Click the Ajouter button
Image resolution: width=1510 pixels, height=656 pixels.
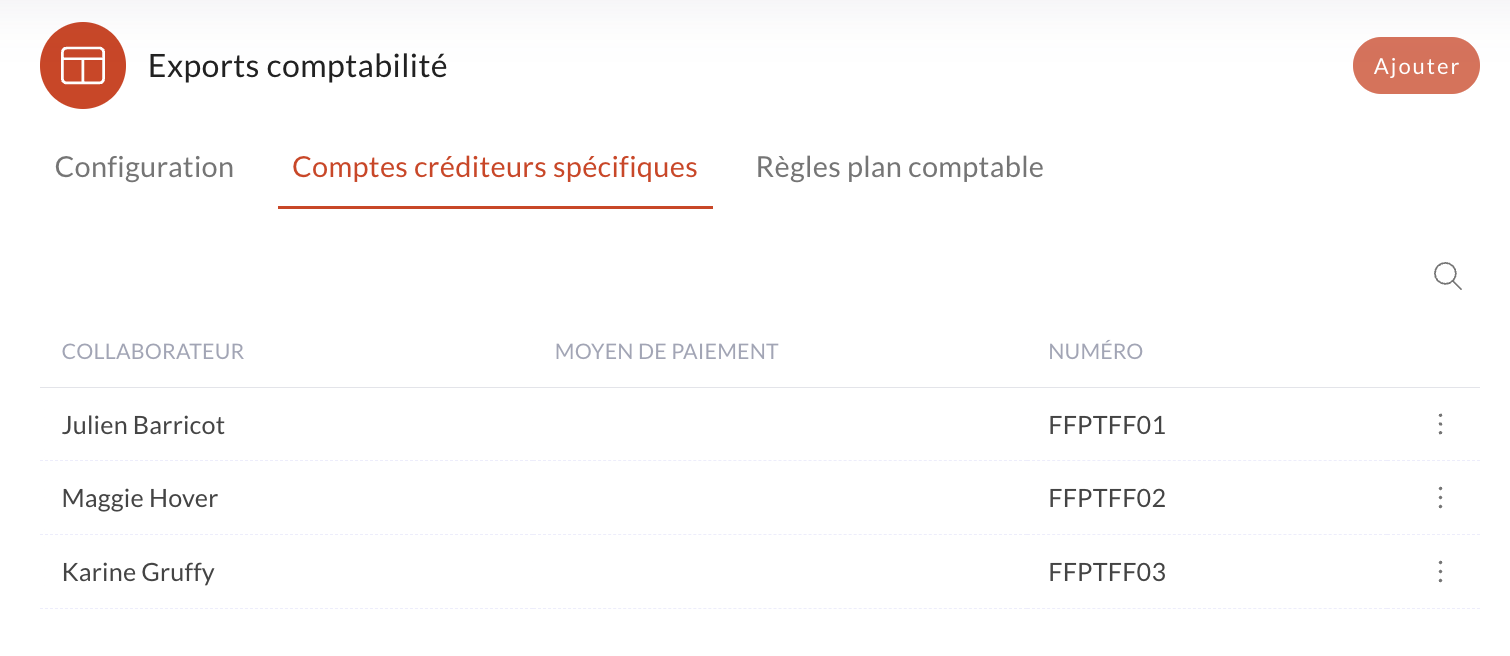coord(1416,66)
